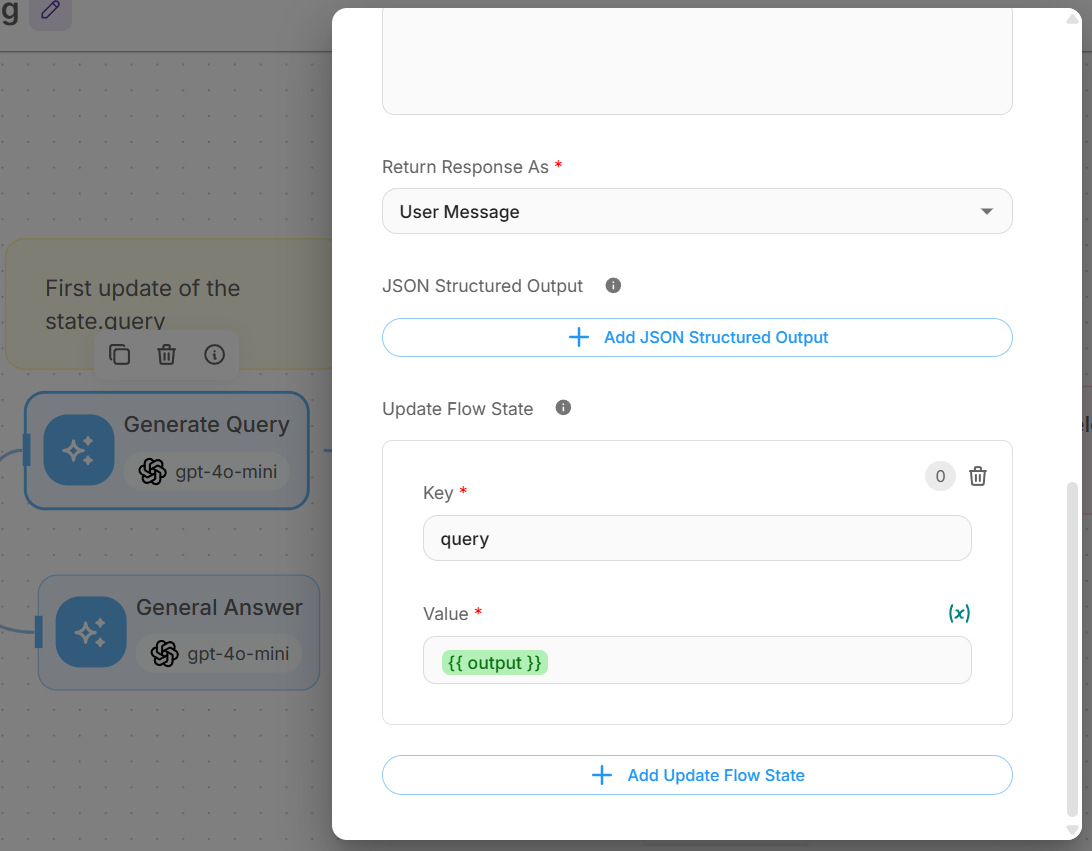
Task: Click the {{ output }} variable chip in Value
Action: click(x=495, y=662)
